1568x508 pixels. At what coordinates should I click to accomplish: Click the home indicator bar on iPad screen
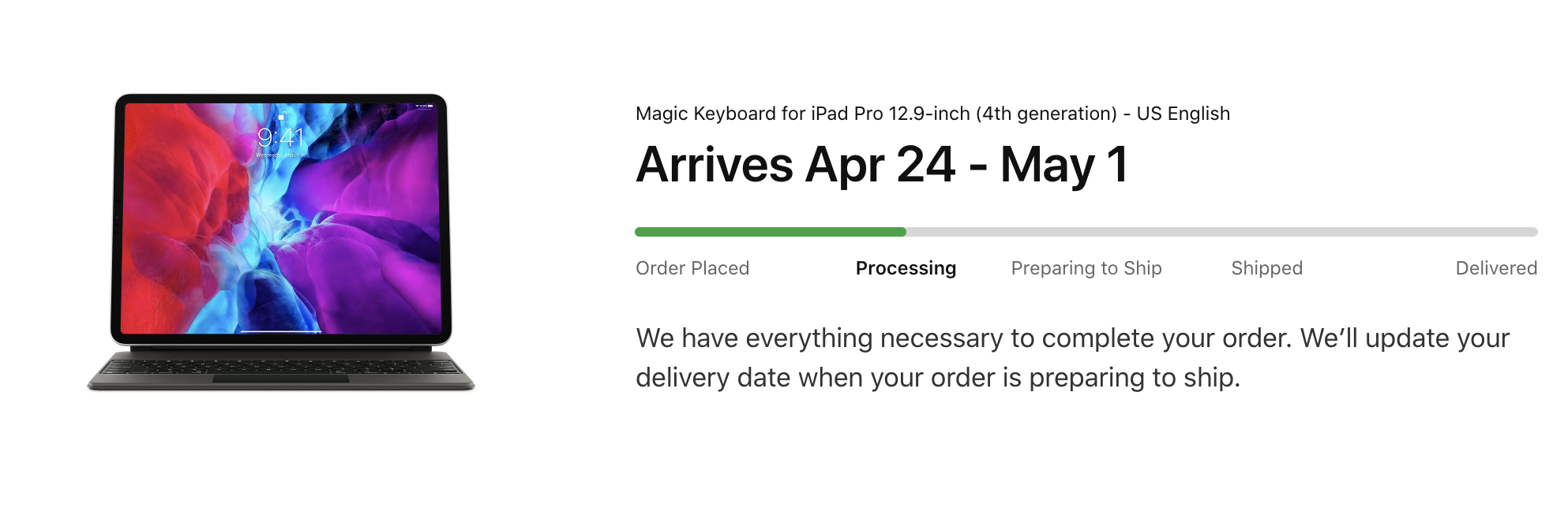[280, 331]
